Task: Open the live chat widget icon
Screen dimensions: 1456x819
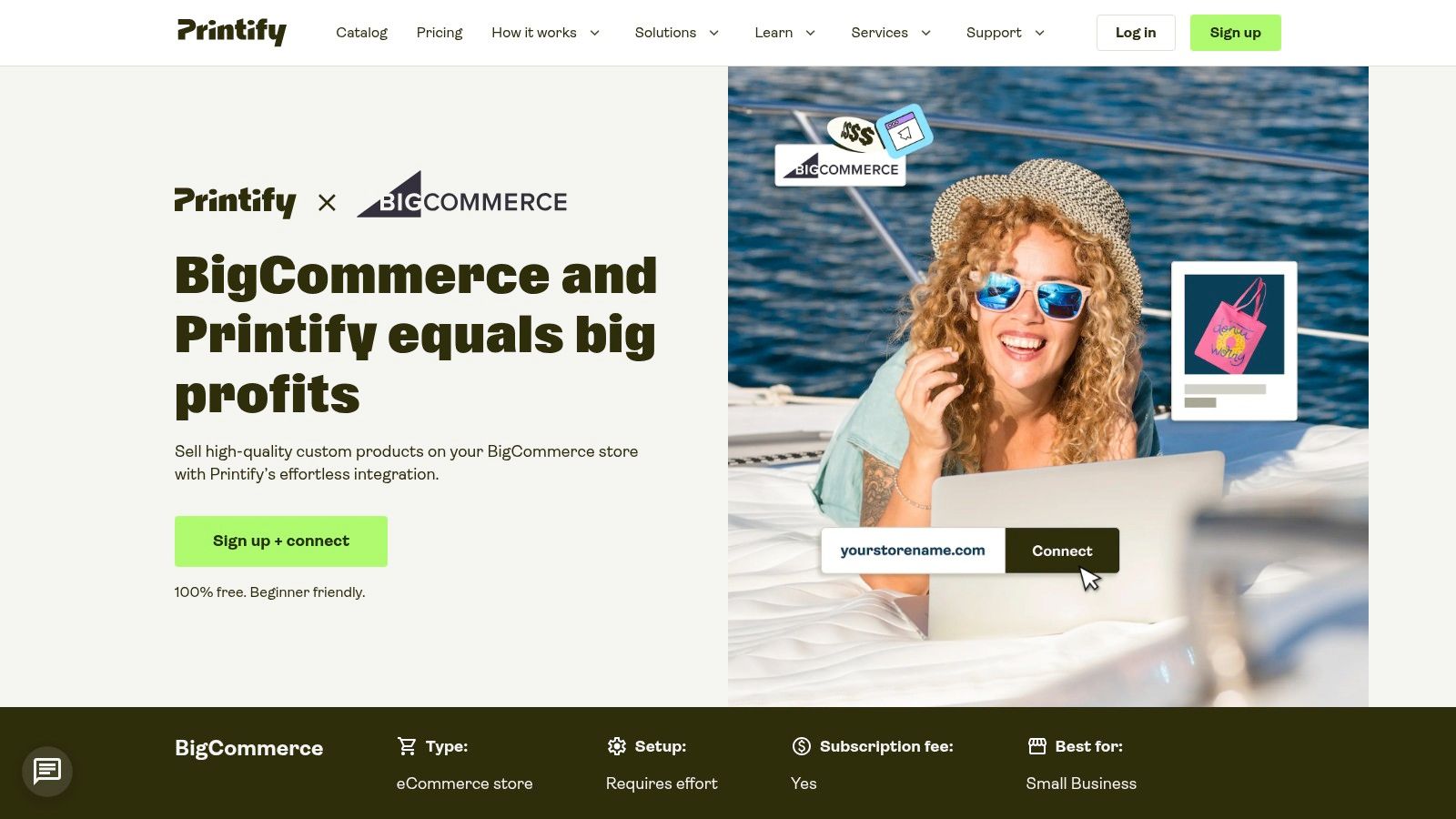Action: (47, 772)
